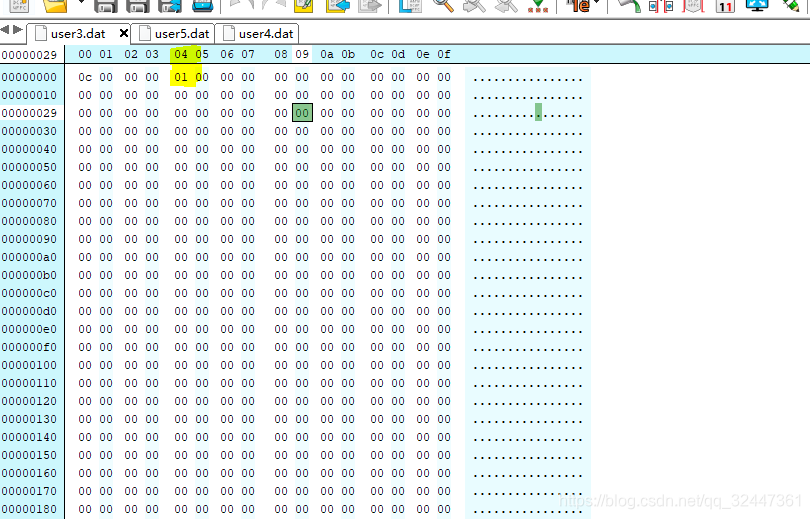Screen dimensions: 810x519
Task: Close the user3.dat tab
Action: tap(123, 34)
